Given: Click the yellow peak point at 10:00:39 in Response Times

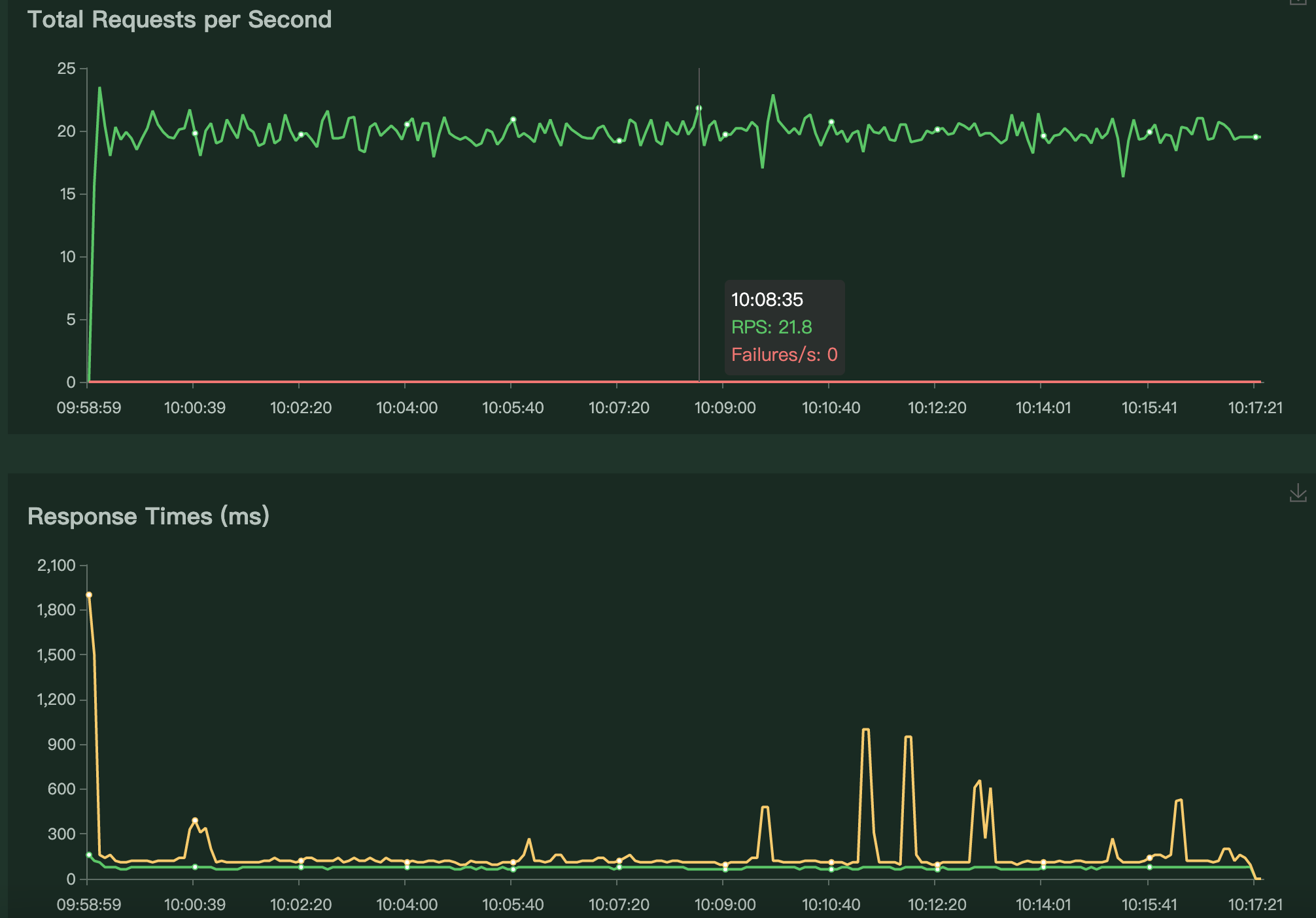Looking at the screenshot, I should coord(195,821).
